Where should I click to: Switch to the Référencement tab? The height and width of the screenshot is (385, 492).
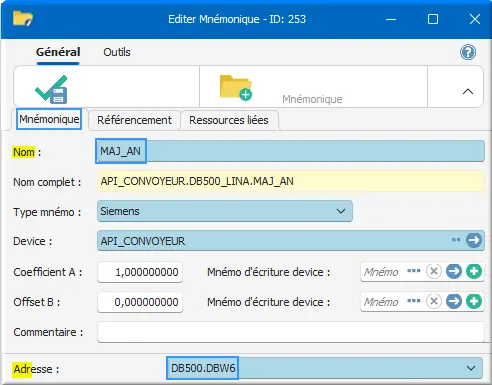(x=134, y=120)
